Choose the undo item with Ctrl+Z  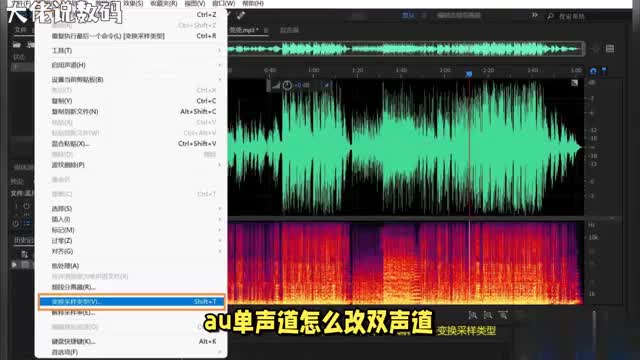[131, 15]
